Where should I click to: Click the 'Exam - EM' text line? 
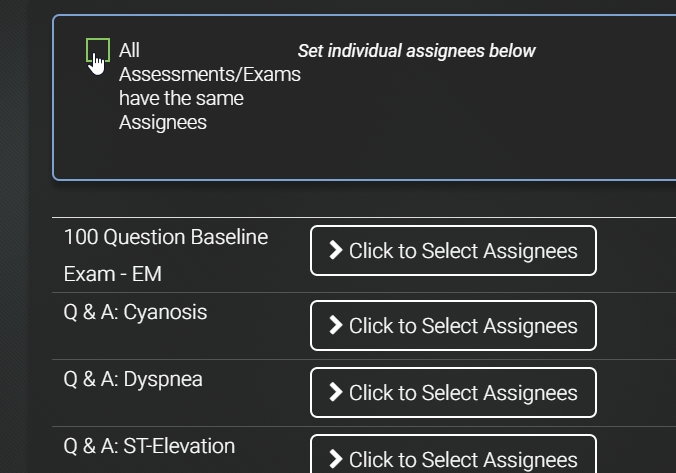[x=113, y=274]
